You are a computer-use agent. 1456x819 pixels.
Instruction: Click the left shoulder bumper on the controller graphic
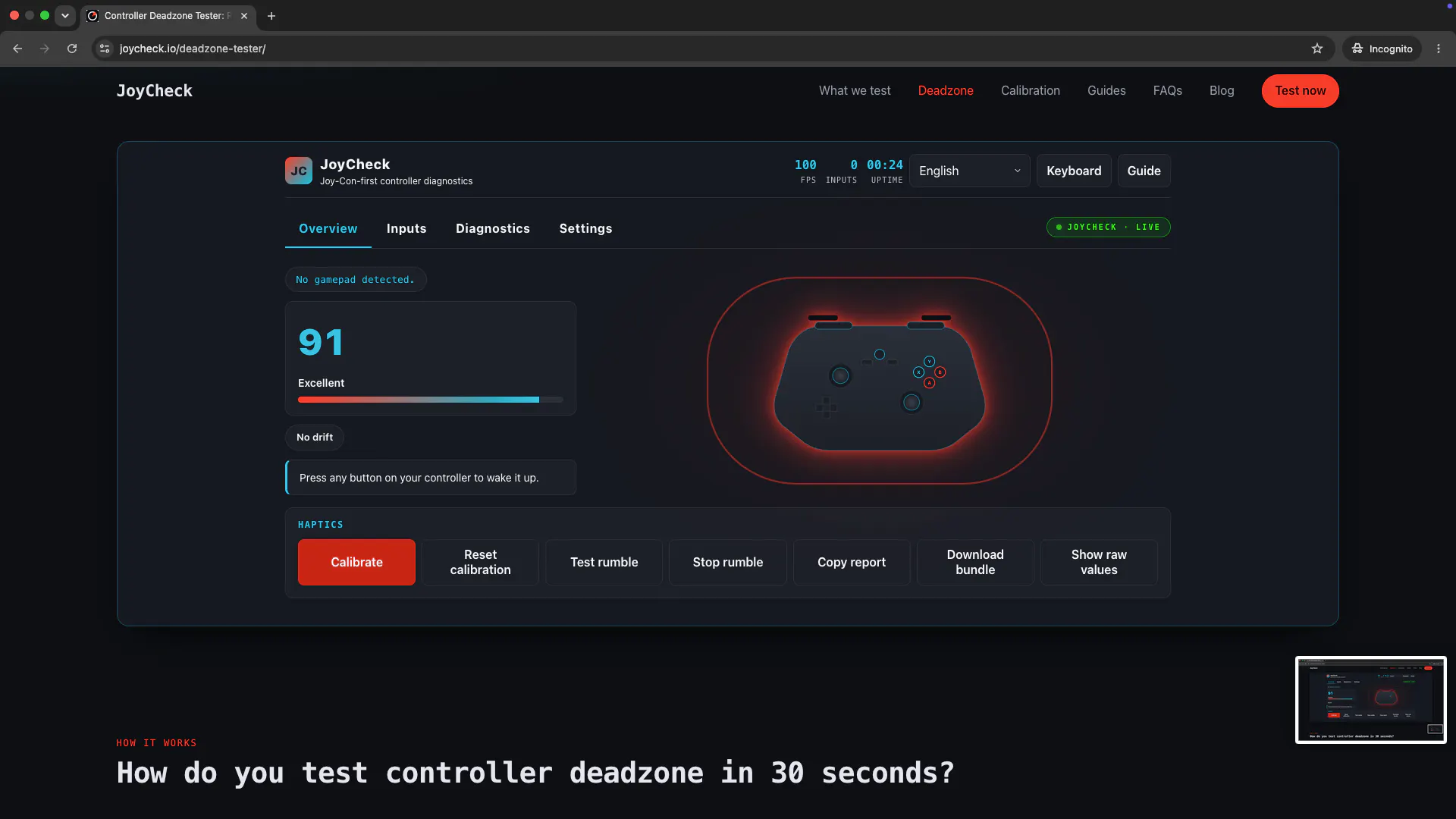coord(833,325)
